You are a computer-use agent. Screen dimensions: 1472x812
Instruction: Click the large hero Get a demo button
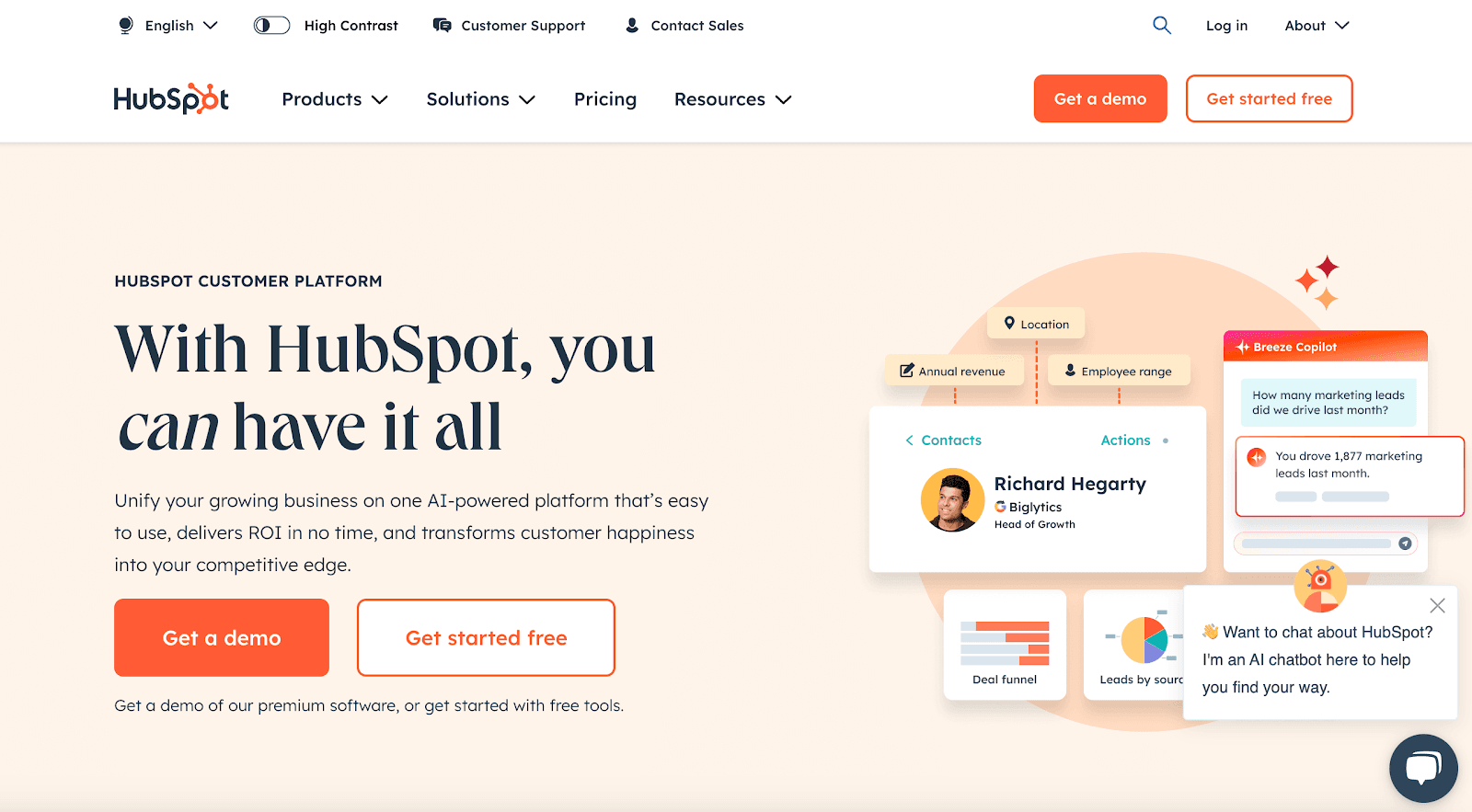[x=222, y=637]
